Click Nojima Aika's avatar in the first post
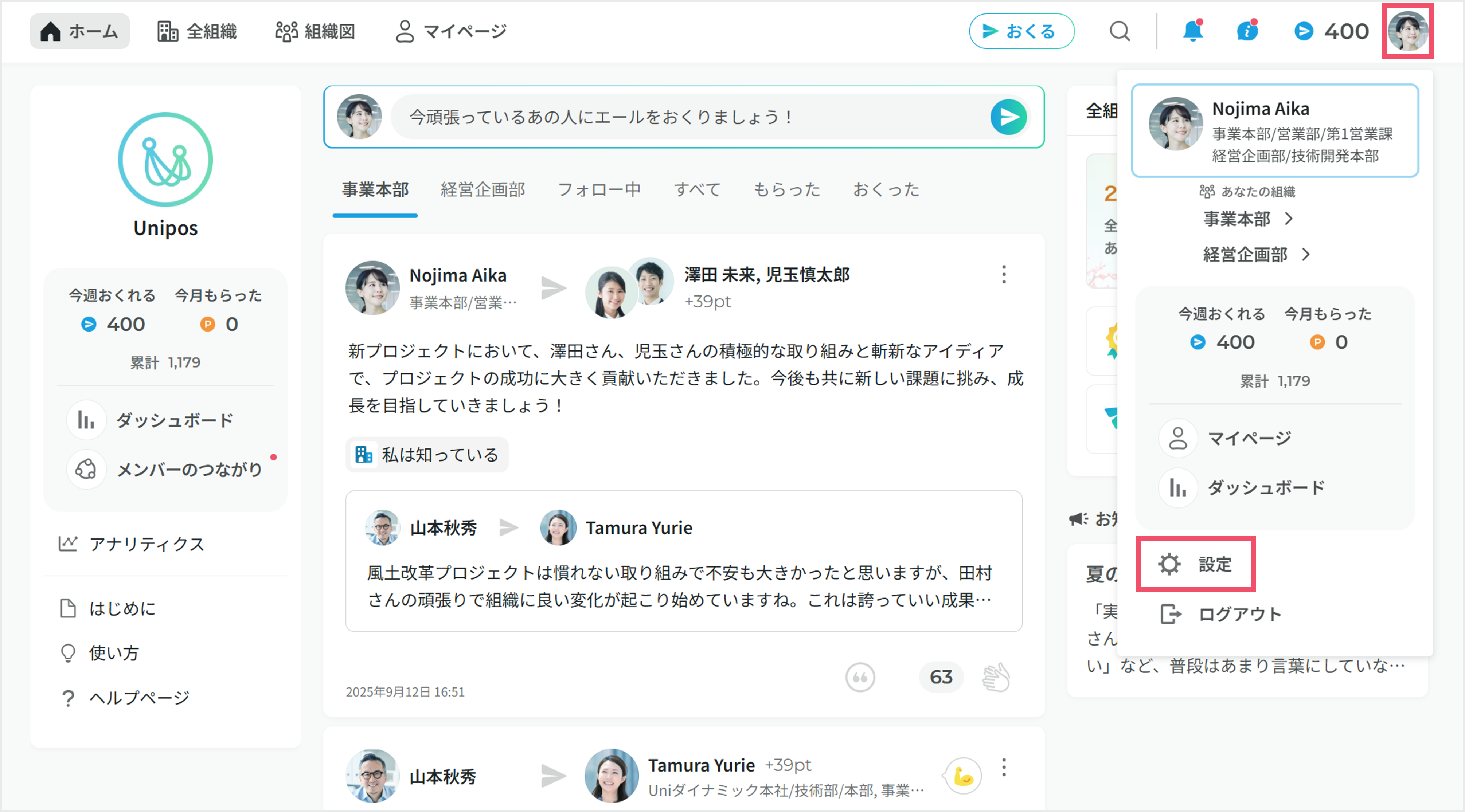This screenshot has height=812, width=1465. coord(372,288)
